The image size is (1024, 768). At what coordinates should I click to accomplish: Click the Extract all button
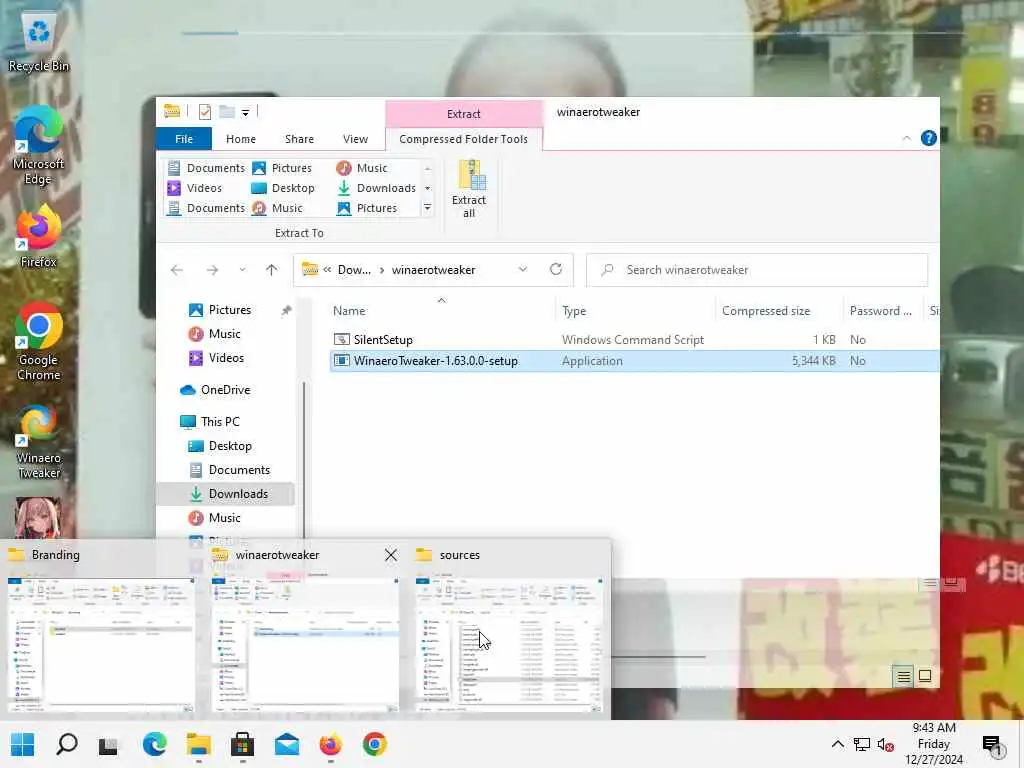tap(469, 189)
